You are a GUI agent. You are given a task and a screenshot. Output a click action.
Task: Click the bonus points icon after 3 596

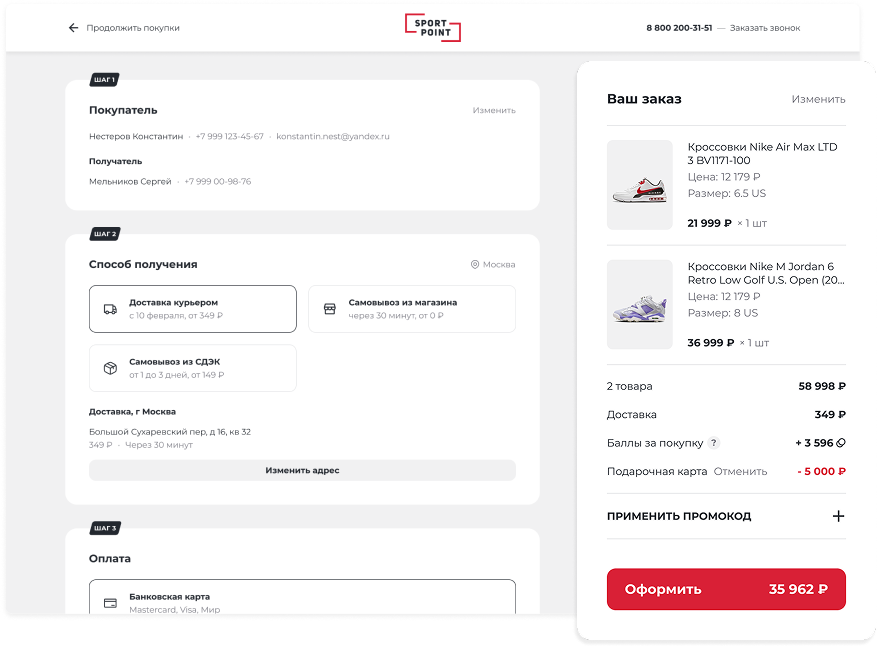pyautogui.click(x=841, y=443)
